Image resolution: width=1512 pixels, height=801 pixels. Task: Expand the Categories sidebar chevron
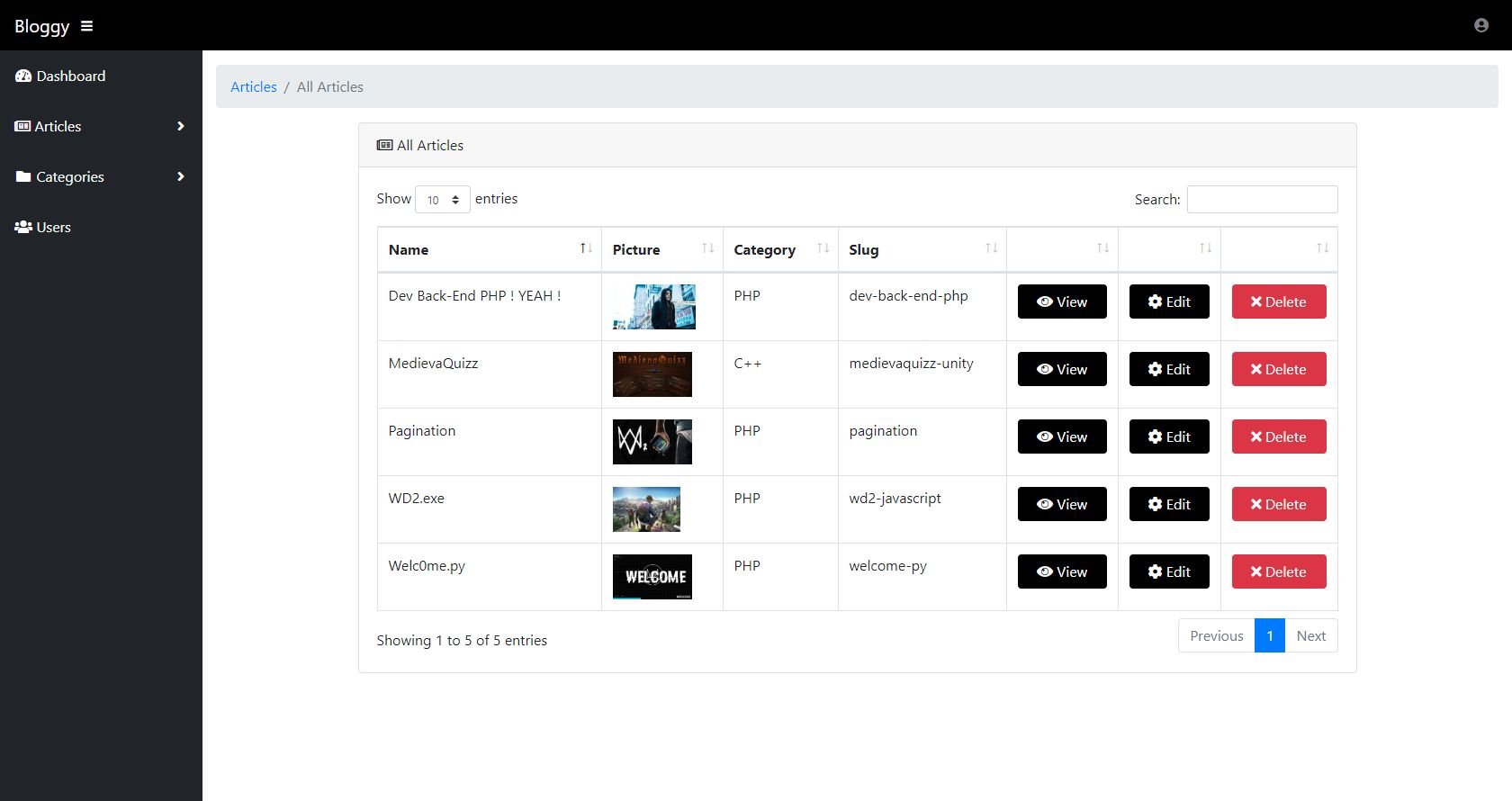(181, 176)
